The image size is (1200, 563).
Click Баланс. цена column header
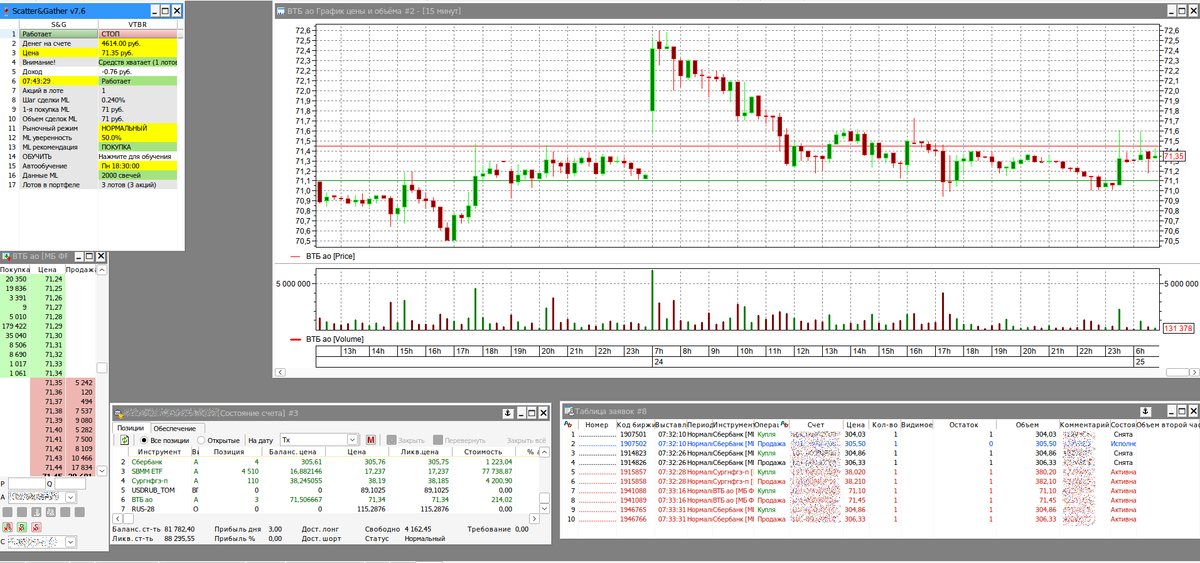[293, 451]
